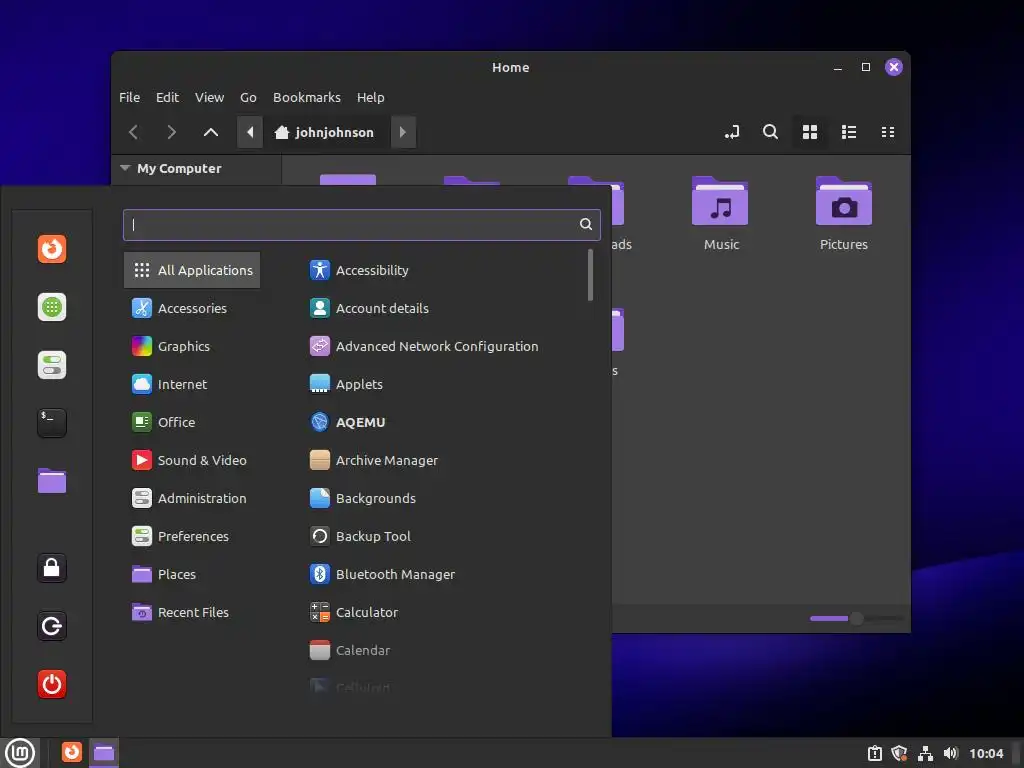
Task: Click the Files toolbar search icon
Action: (x=771, y=132)
